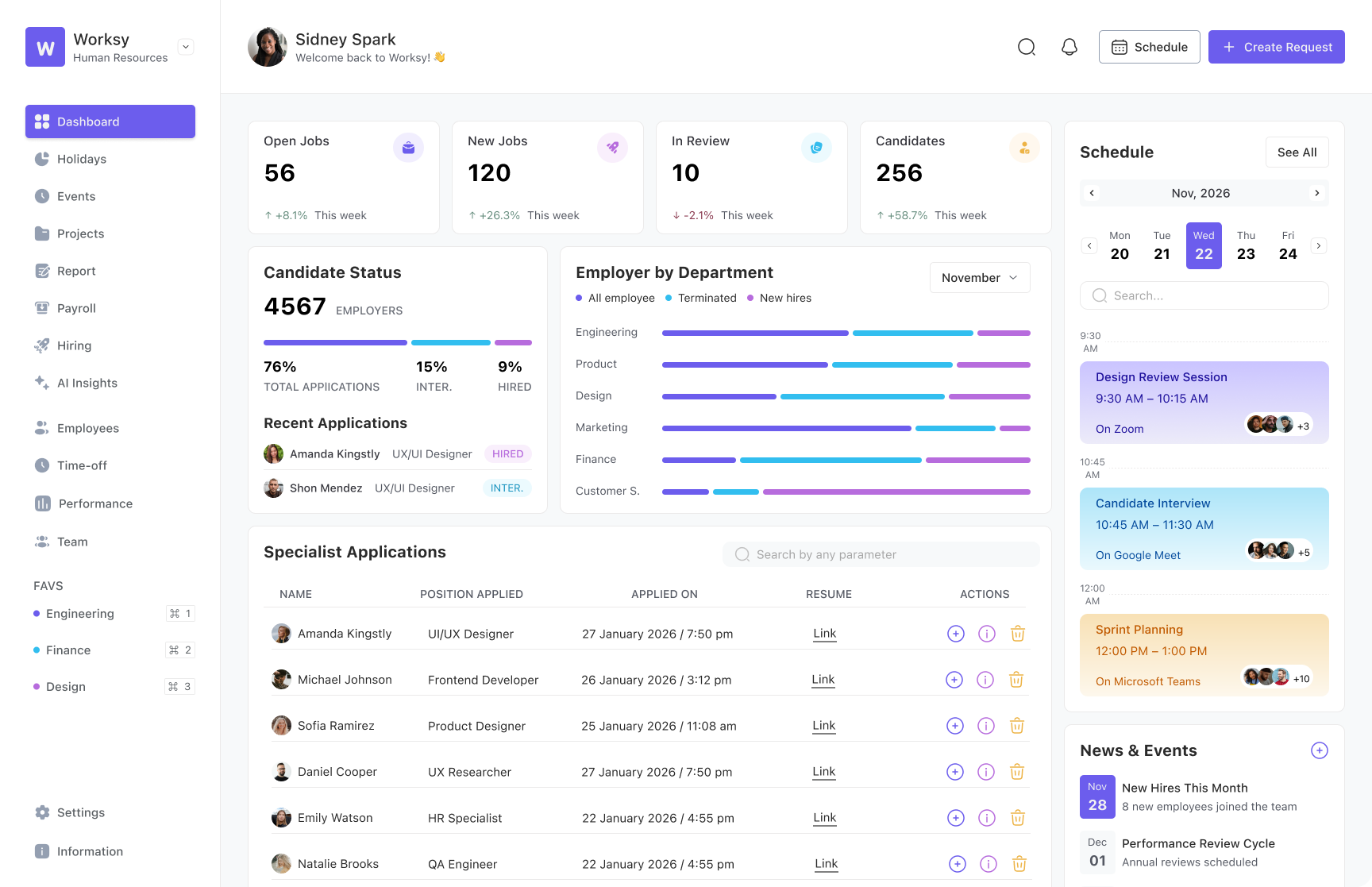Click the Engineering department progress bar

point(846,333)
